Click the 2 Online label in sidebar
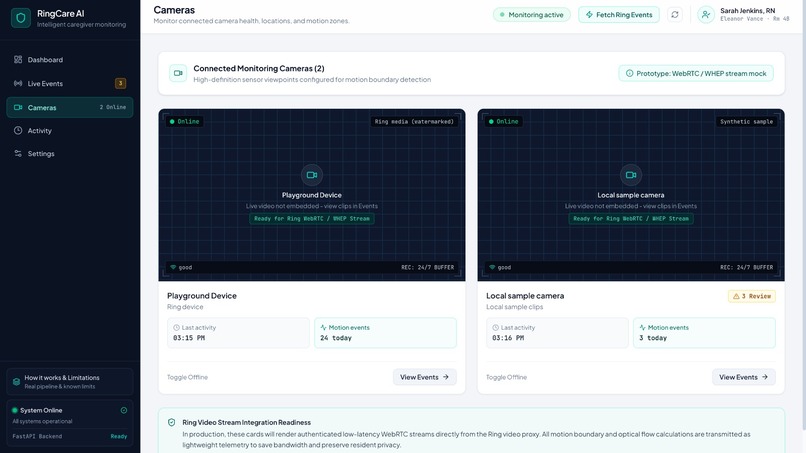 tap(113, 107)
